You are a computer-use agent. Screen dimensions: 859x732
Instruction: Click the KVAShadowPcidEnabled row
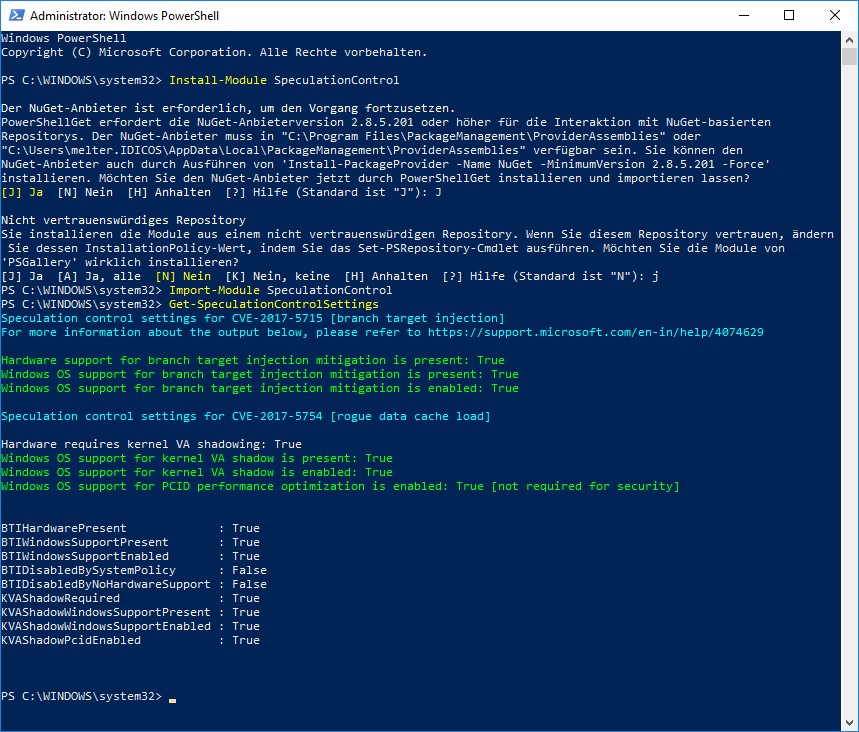[130, 640]
